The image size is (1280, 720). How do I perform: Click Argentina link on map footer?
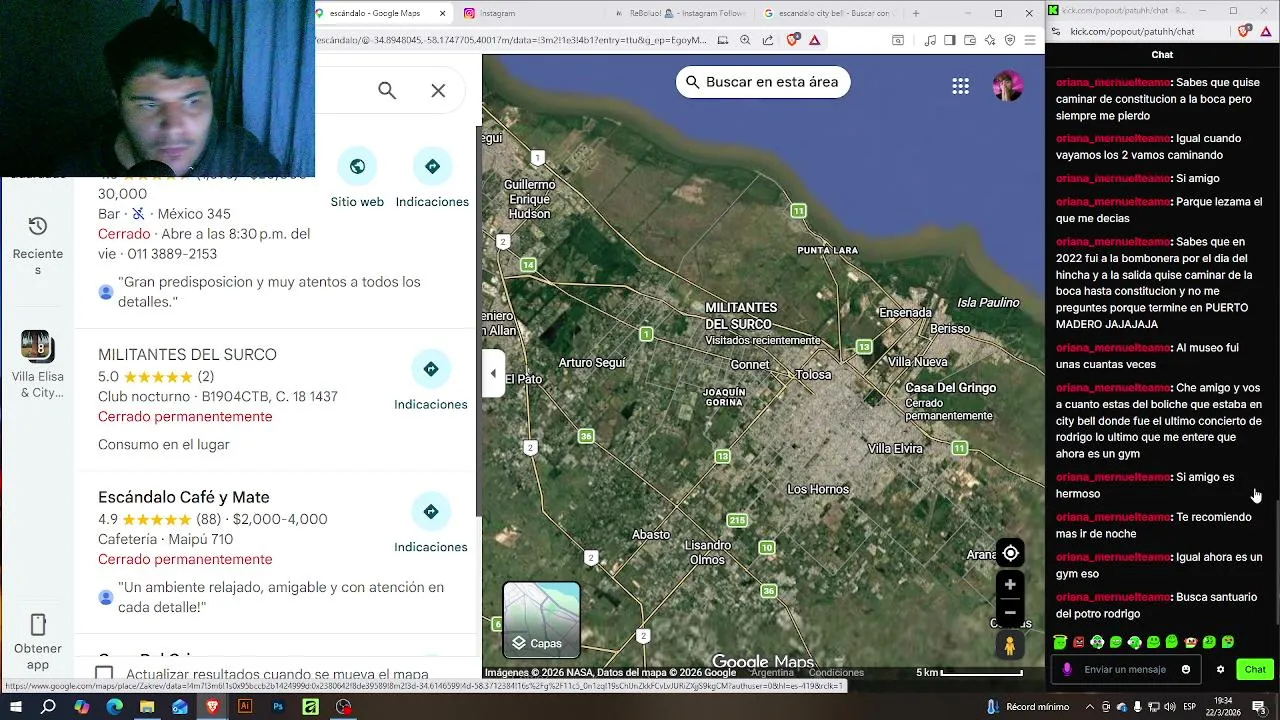(772, 673)
